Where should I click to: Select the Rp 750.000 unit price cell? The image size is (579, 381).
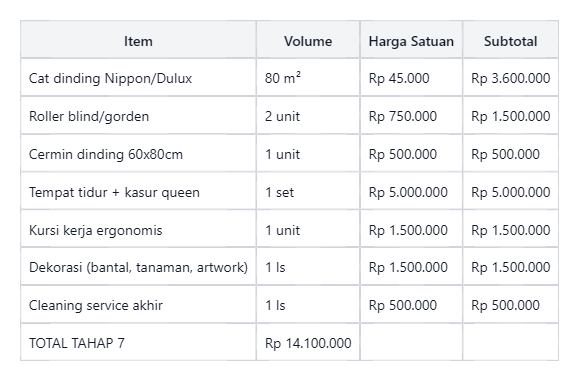[x=411, y=116]
